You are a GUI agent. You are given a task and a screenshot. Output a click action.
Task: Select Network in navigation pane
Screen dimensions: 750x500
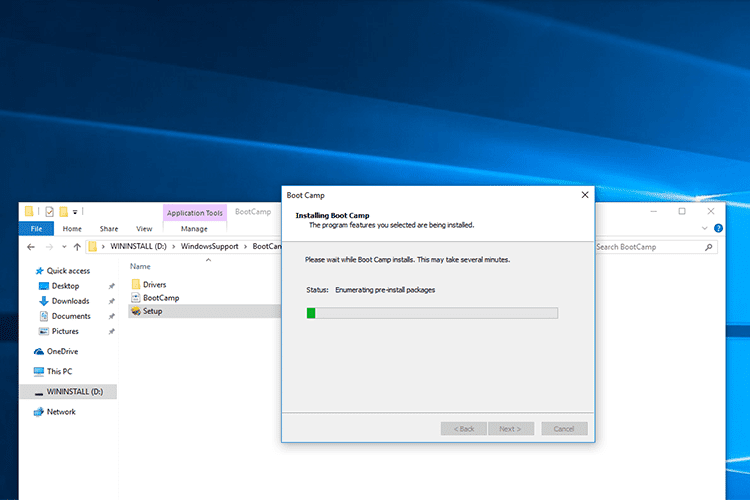(x=61, y=412)
